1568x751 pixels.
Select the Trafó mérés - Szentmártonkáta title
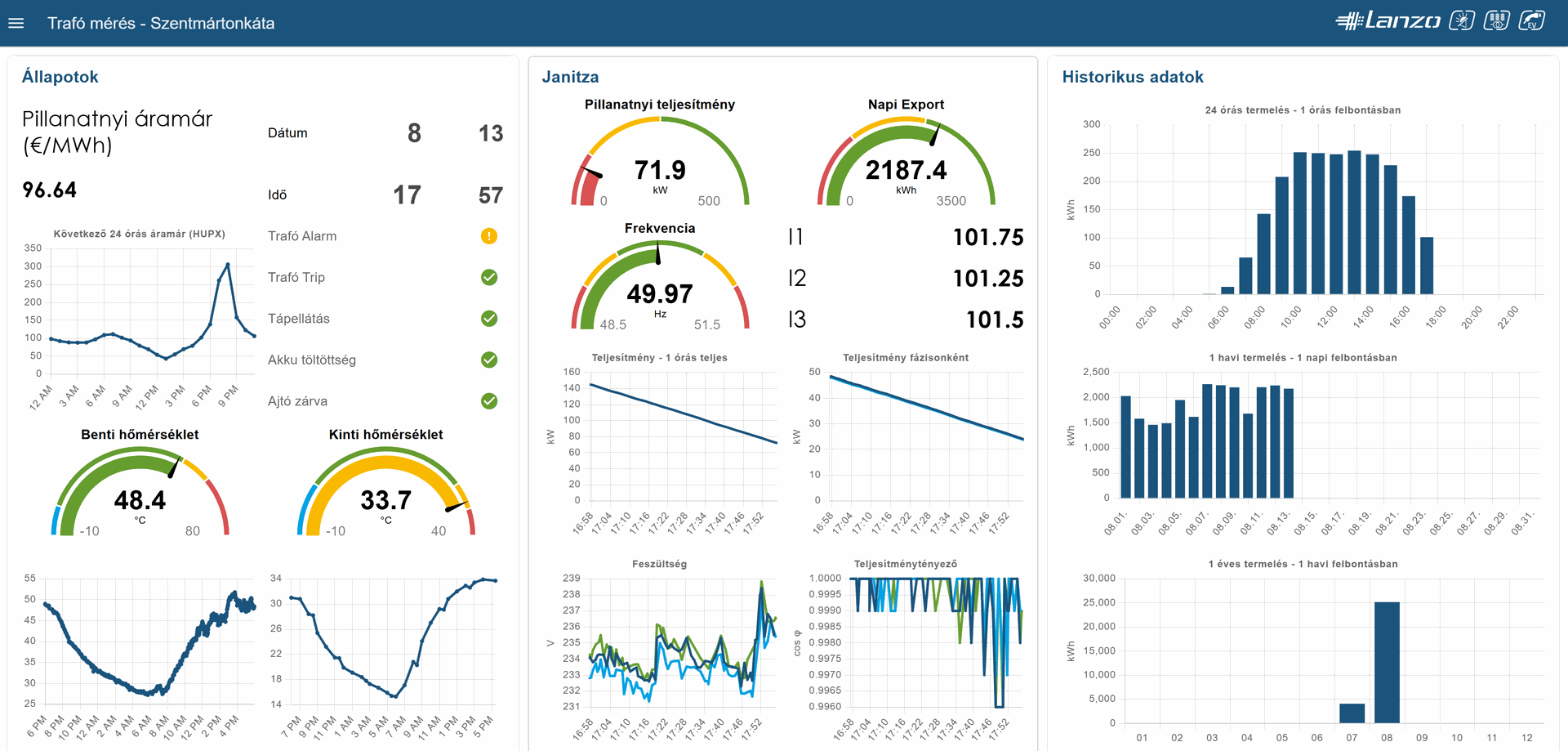tap(161, 24)
